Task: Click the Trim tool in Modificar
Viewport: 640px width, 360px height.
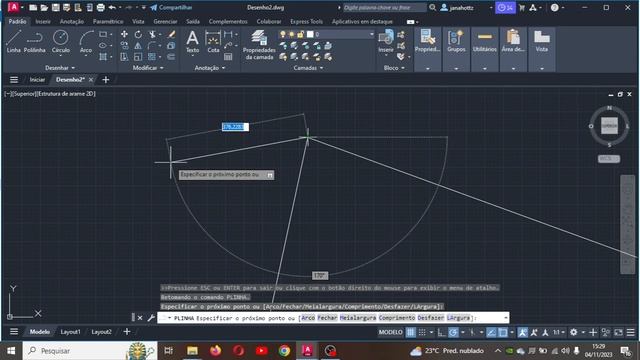Action: pyautogui.click(x=152, y=35)
